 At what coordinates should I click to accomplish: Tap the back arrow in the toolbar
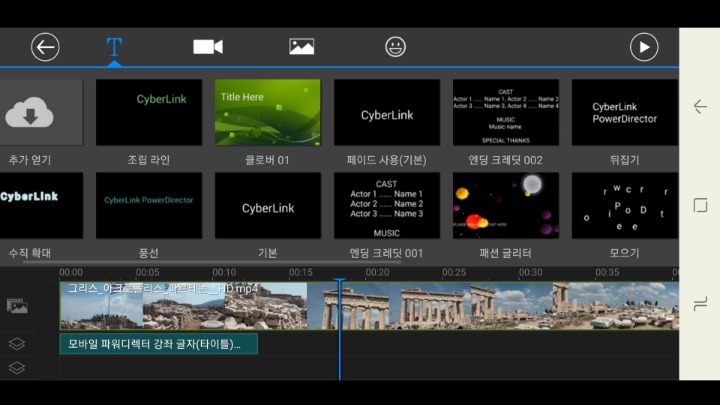click(45, 47)
